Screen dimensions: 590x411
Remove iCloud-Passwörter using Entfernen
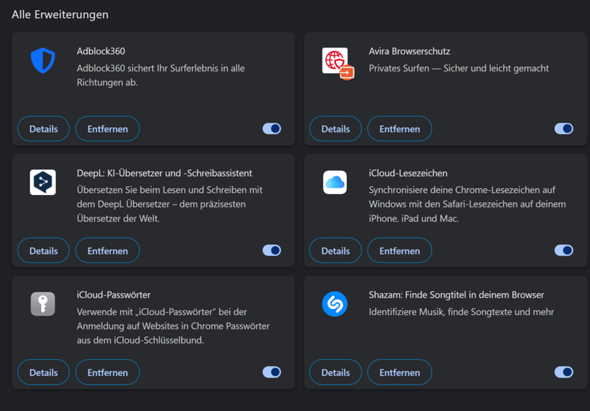click(108, 372)
